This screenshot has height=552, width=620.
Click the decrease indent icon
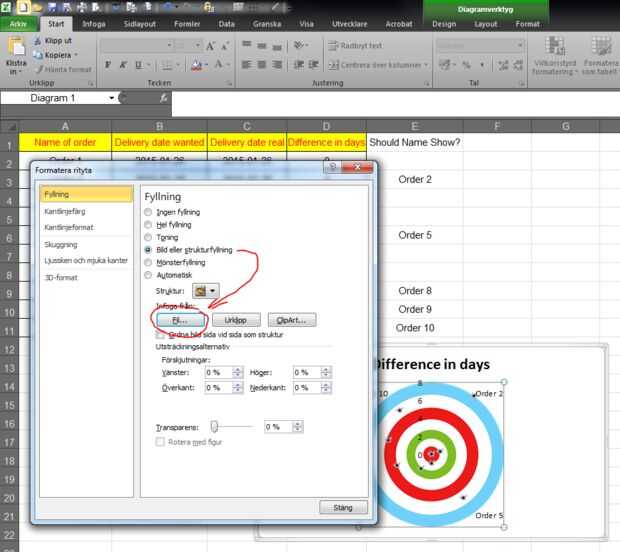pyautogui.click(x=299, y=64)
